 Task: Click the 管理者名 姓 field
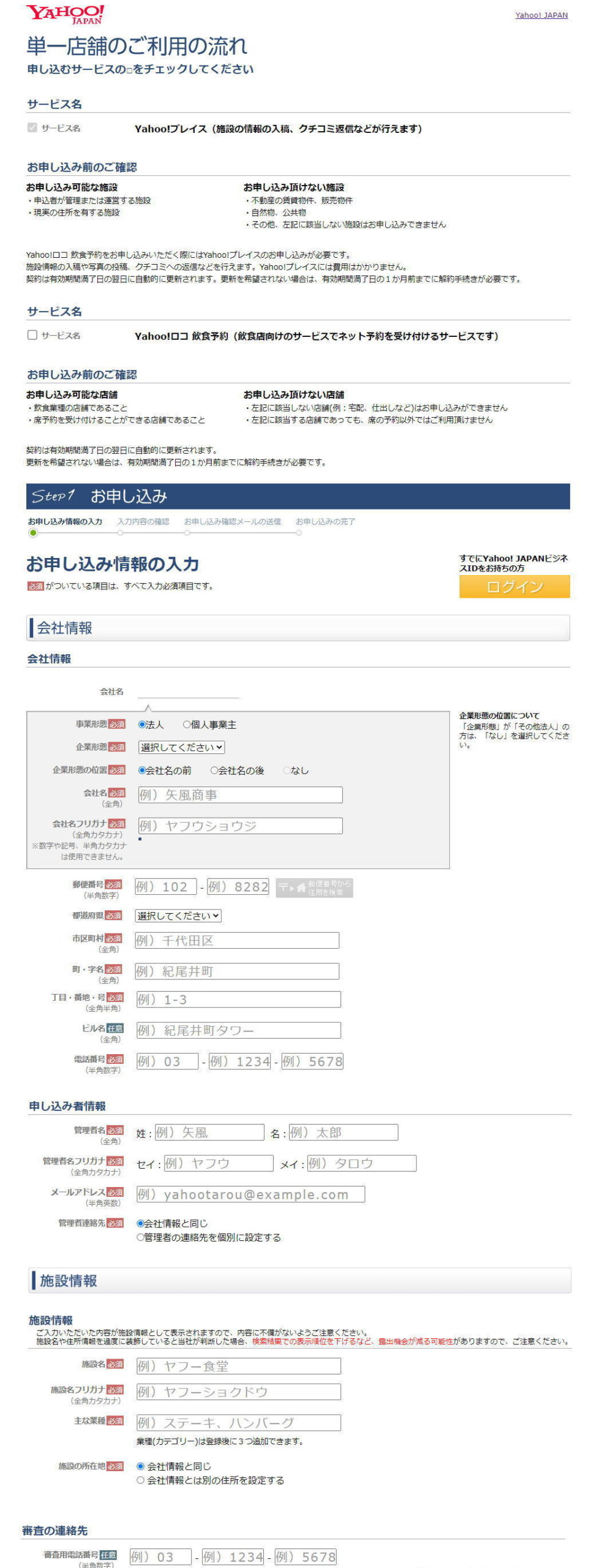[209, 1133]
